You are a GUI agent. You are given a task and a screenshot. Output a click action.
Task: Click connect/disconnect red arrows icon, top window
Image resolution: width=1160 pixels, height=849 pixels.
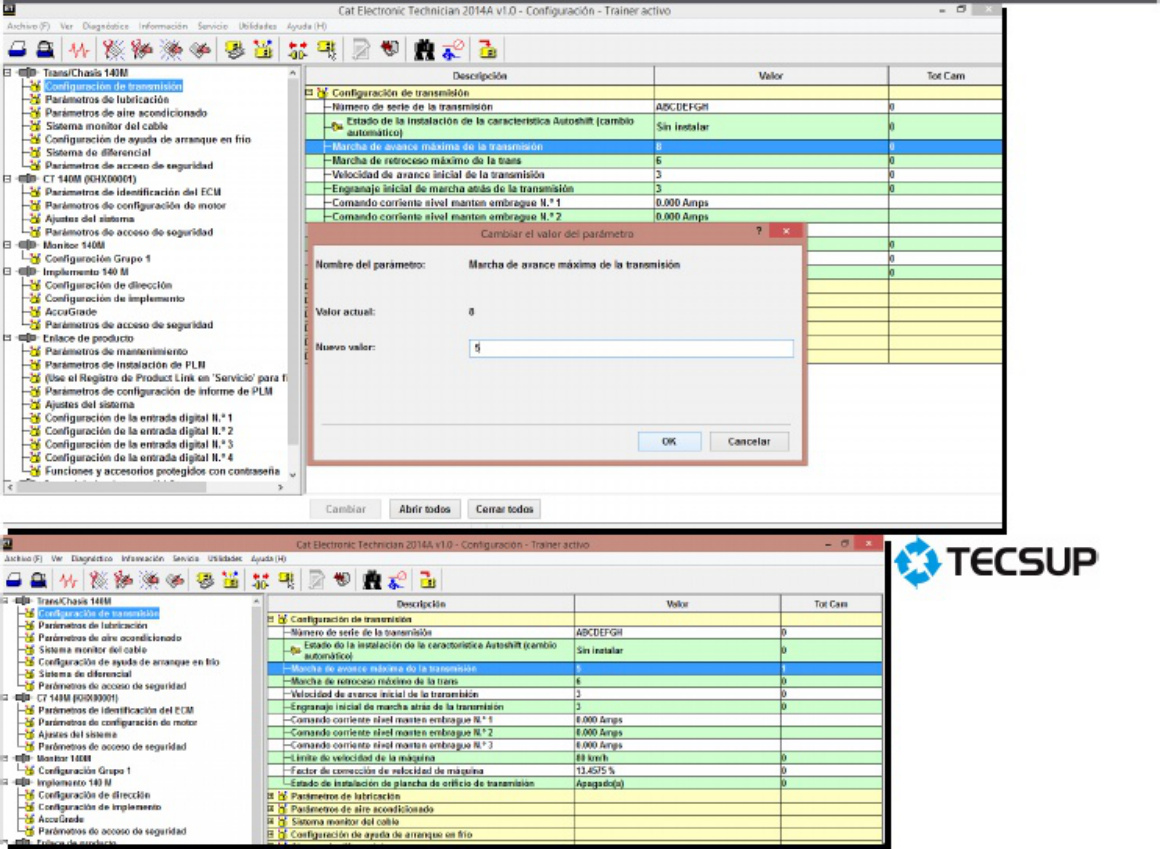click(297, 50)
